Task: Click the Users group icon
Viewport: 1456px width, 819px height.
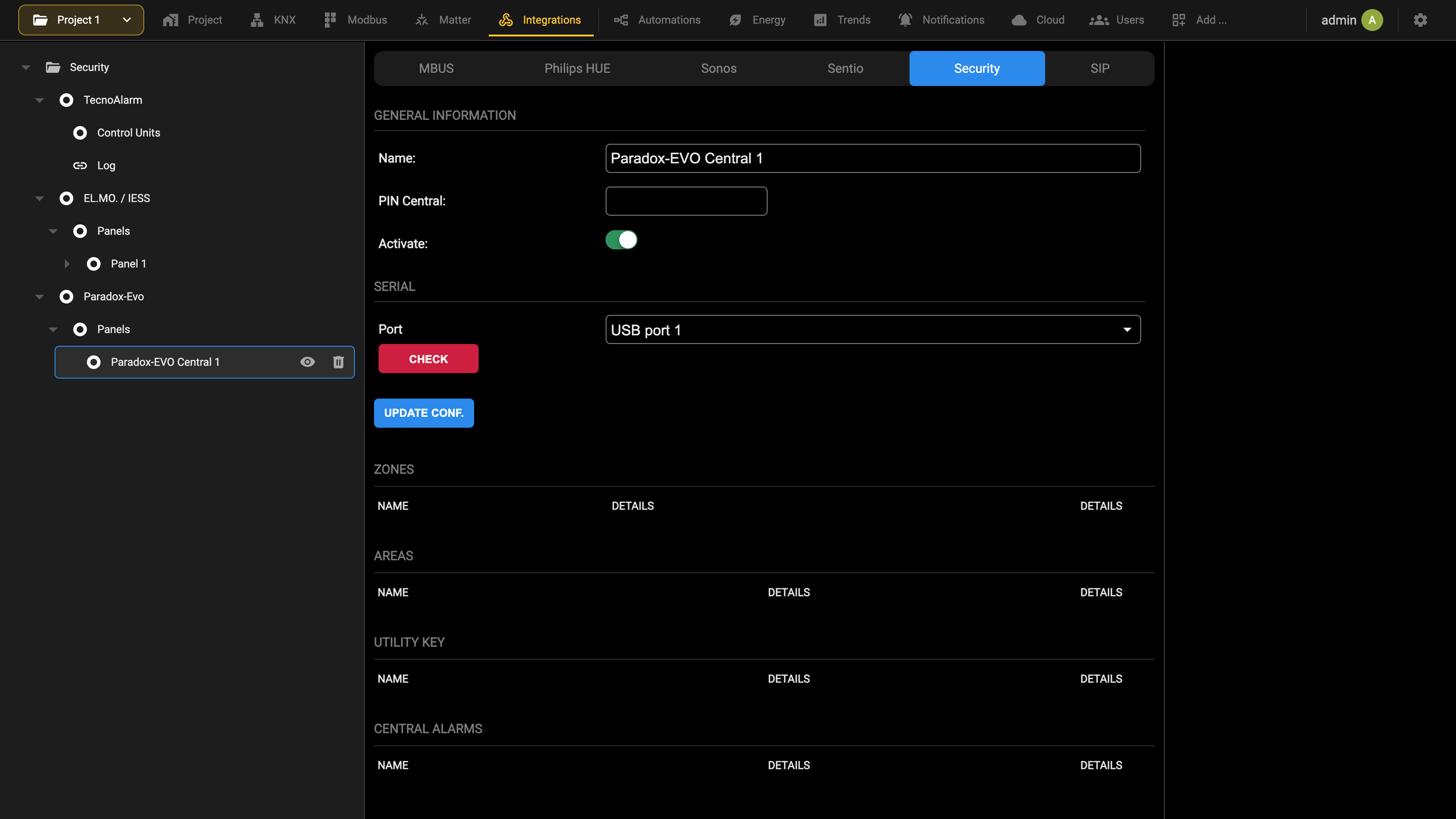Action: (x=1099, y=20)
